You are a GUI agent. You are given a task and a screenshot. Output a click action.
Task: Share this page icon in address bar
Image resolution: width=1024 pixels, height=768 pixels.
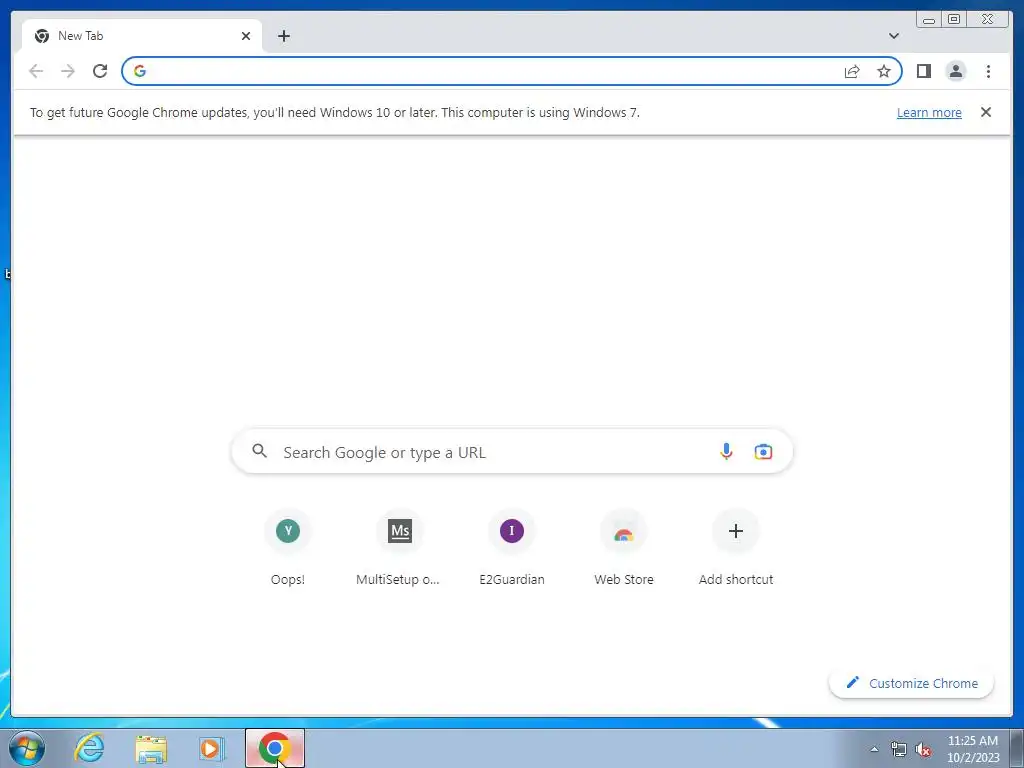click(x=852, y=71)
